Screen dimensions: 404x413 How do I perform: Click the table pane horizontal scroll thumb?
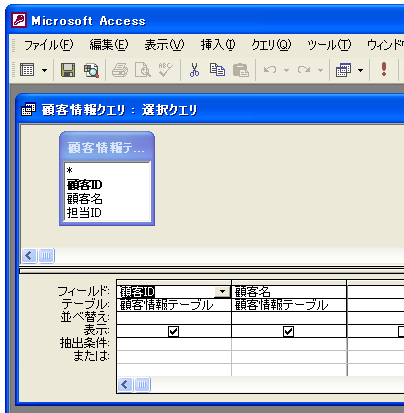click(46, 256)
